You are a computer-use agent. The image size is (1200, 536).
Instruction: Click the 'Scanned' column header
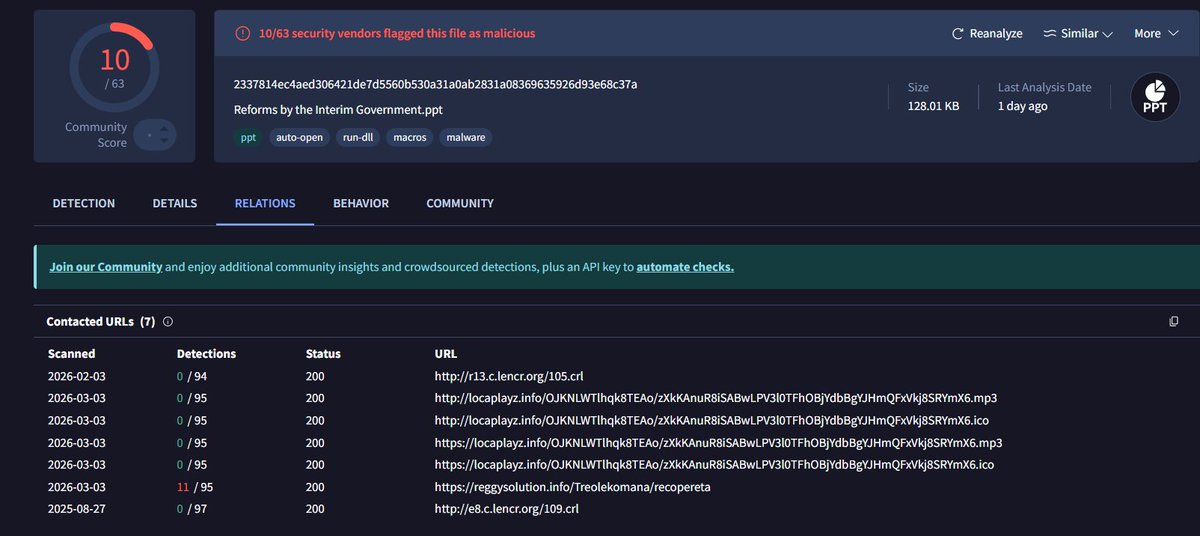(72, 354)
